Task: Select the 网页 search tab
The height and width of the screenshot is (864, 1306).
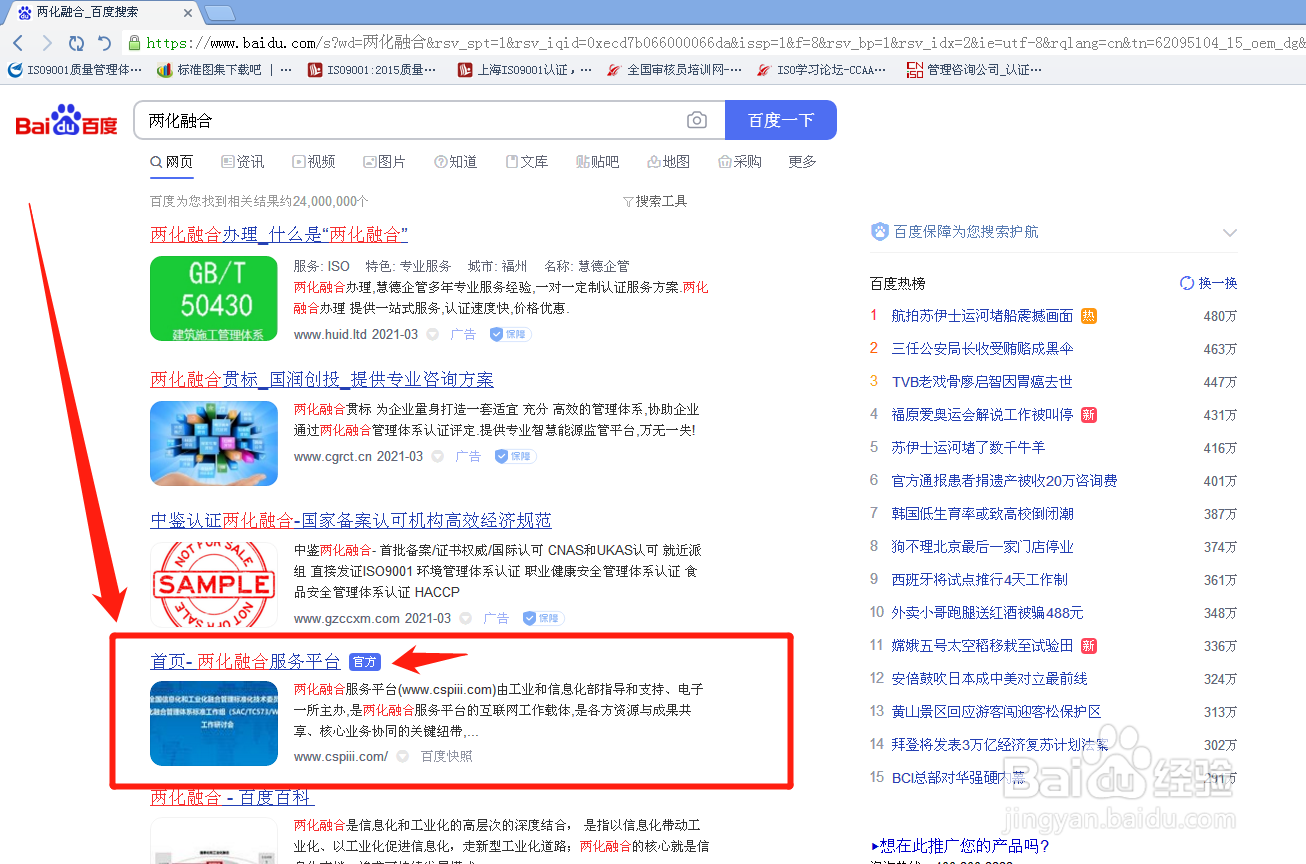Action: coord(172,162)
